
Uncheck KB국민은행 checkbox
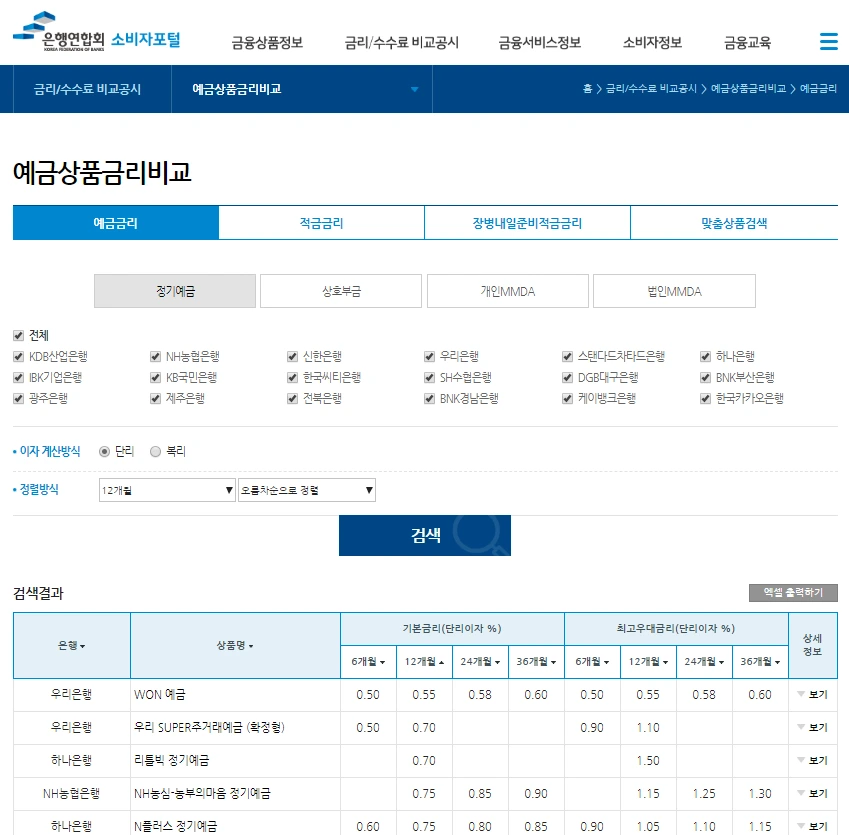pos(155,377)
